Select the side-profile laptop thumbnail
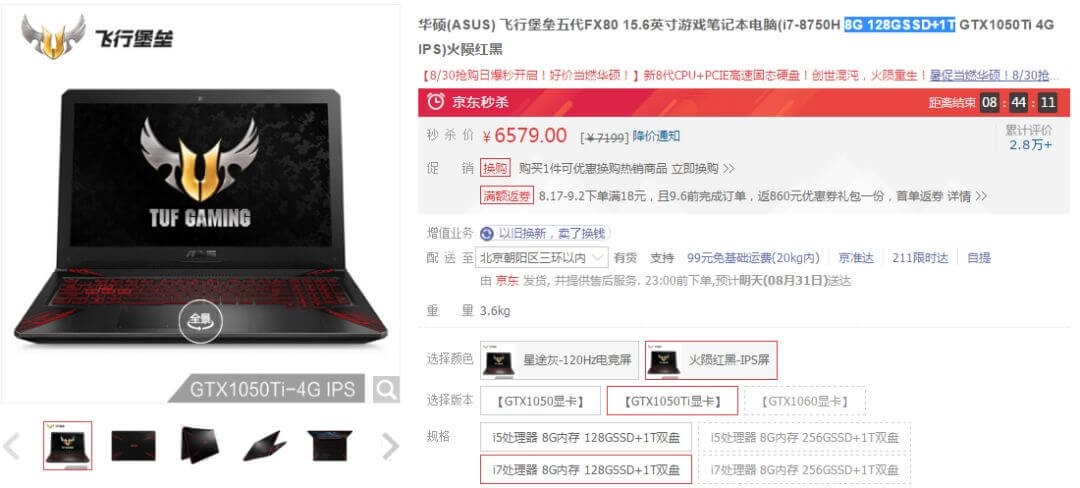1080x488 pixels. coord(264,446)
